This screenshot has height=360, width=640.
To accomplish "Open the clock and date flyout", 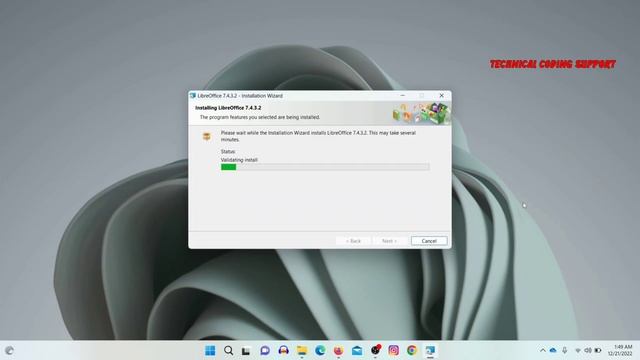I will [620, 350].
